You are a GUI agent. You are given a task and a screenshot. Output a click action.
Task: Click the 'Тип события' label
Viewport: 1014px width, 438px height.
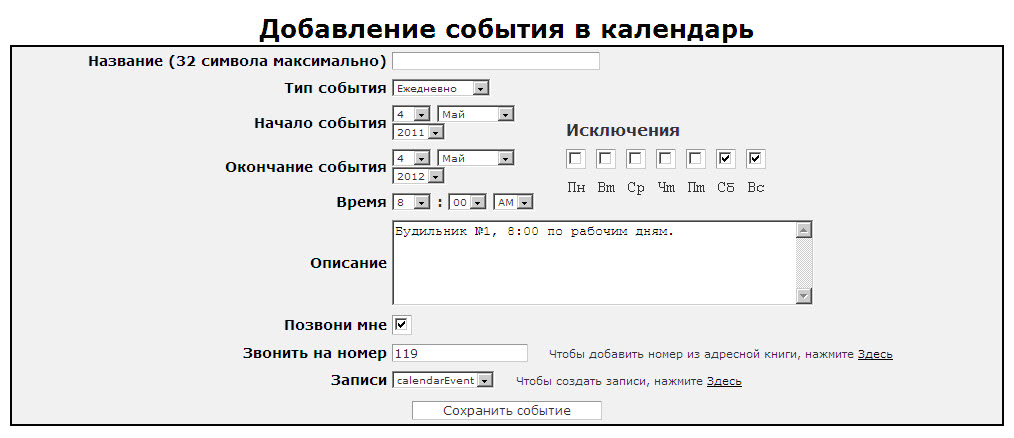pos(336,89)
